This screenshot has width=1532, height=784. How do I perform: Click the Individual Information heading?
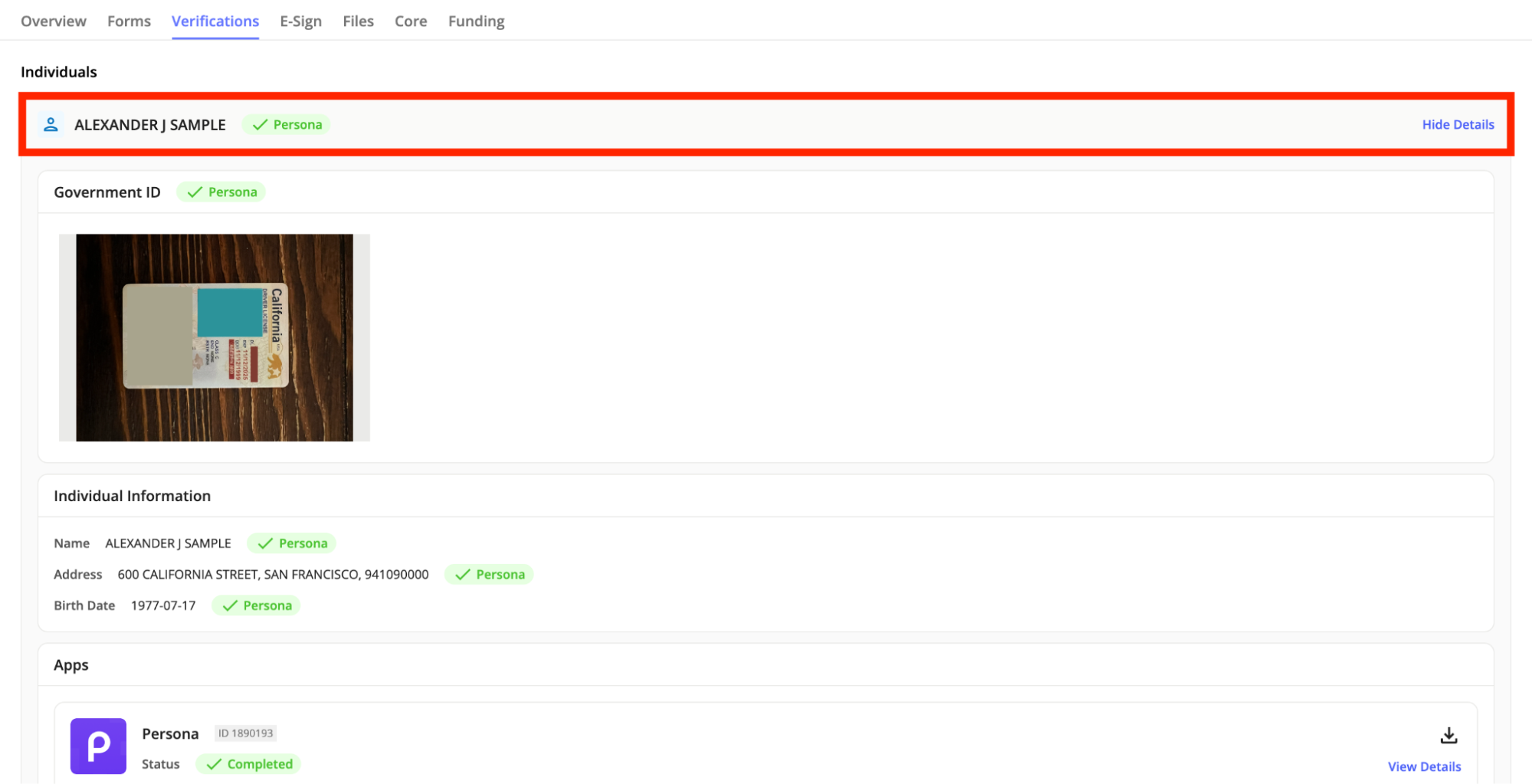point(132,496)
